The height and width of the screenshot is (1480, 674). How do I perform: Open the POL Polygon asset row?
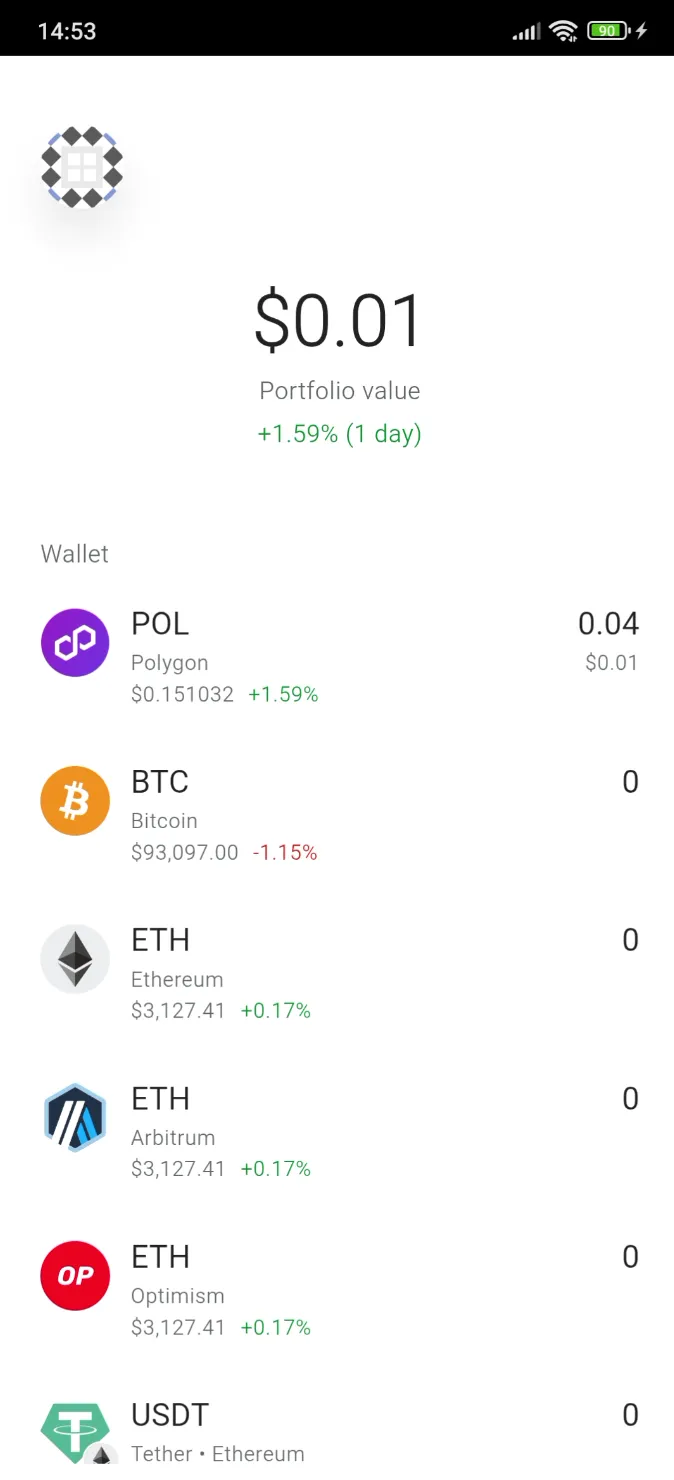[337, 655]
